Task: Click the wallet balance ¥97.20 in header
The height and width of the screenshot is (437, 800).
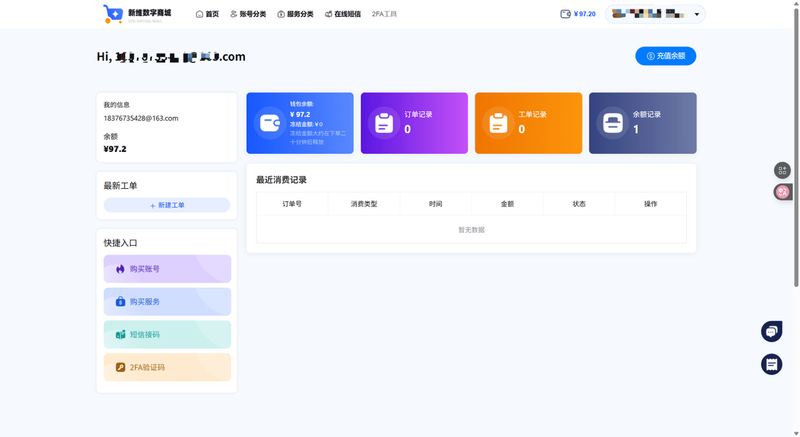Action: click(579, 14)
